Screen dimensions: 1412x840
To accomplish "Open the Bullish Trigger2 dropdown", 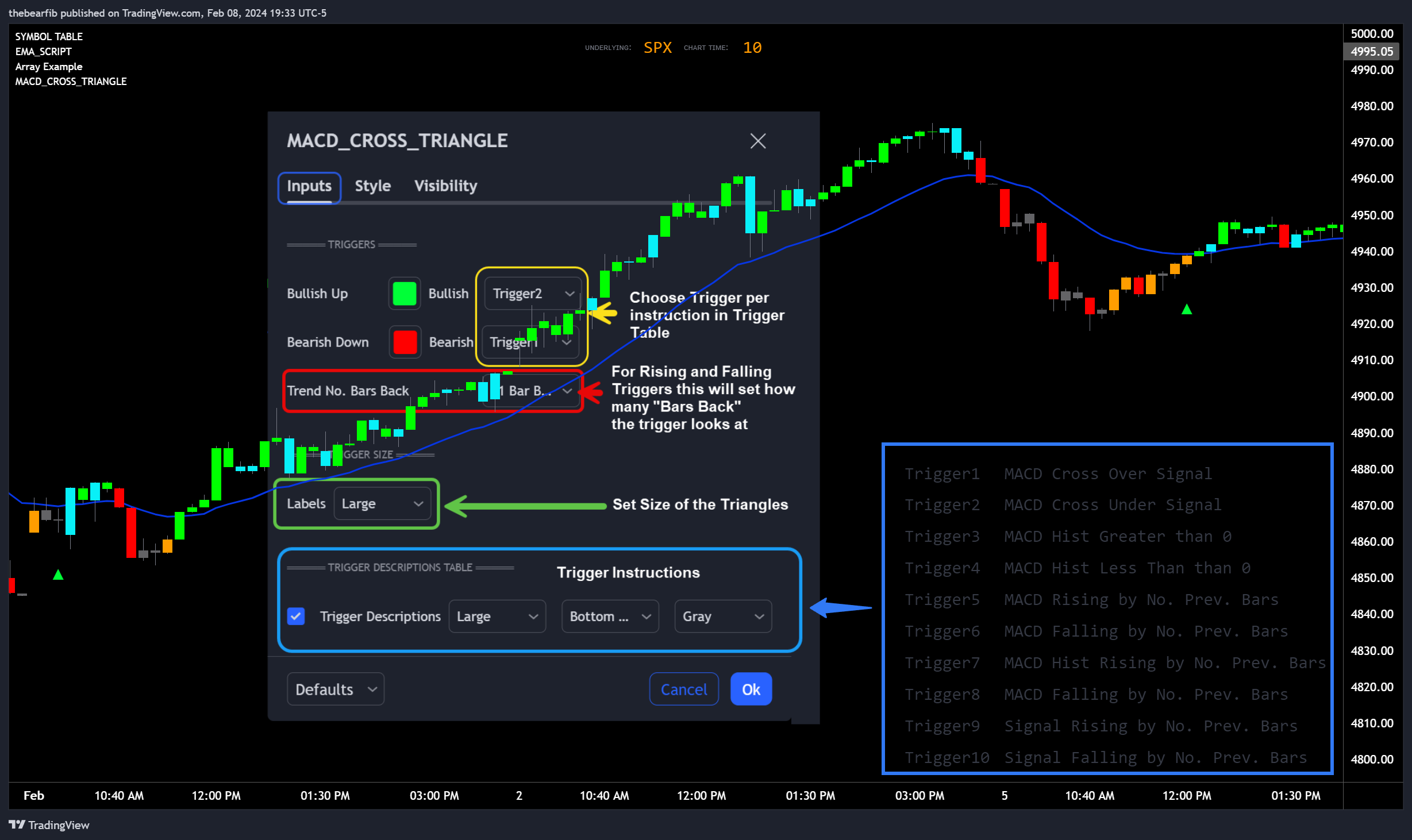I will click(533, 294).
